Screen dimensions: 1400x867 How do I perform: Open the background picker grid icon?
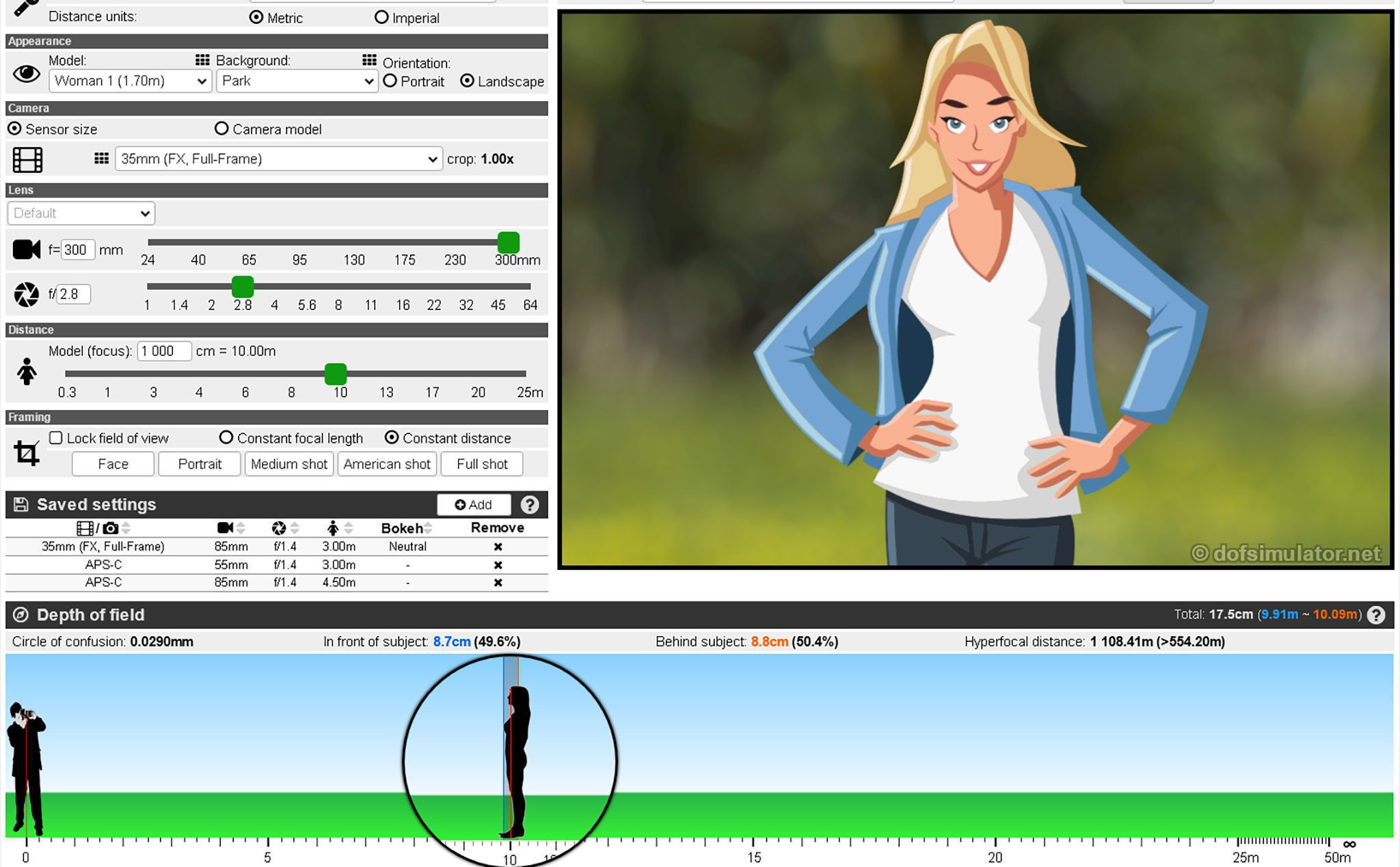coord(370,59)
